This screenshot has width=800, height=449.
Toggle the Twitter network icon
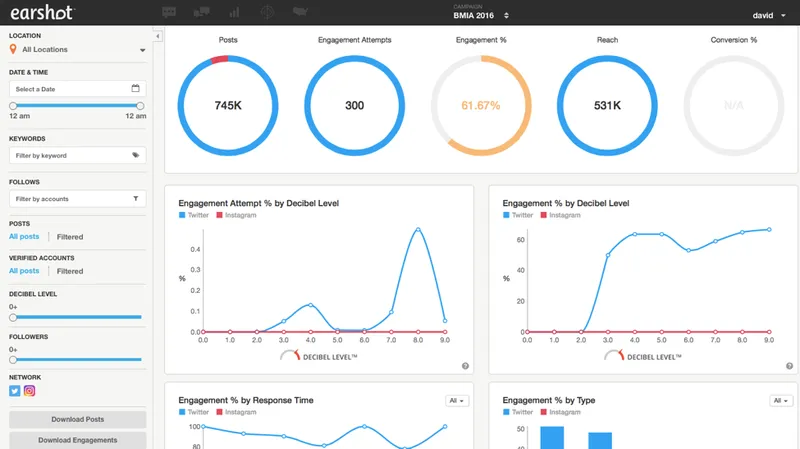pos(14,391)
